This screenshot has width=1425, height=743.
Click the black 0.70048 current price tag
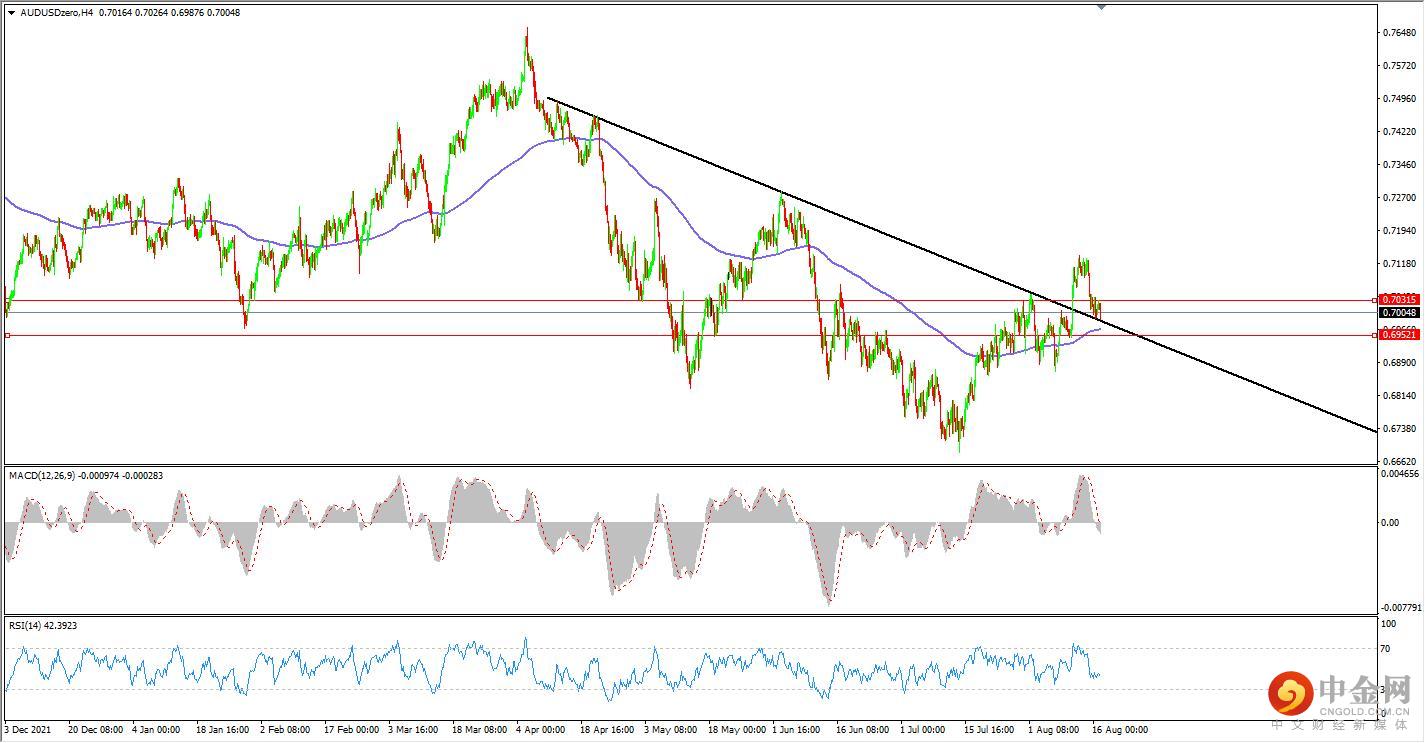pyautogui.click(x=1398, y=312)
